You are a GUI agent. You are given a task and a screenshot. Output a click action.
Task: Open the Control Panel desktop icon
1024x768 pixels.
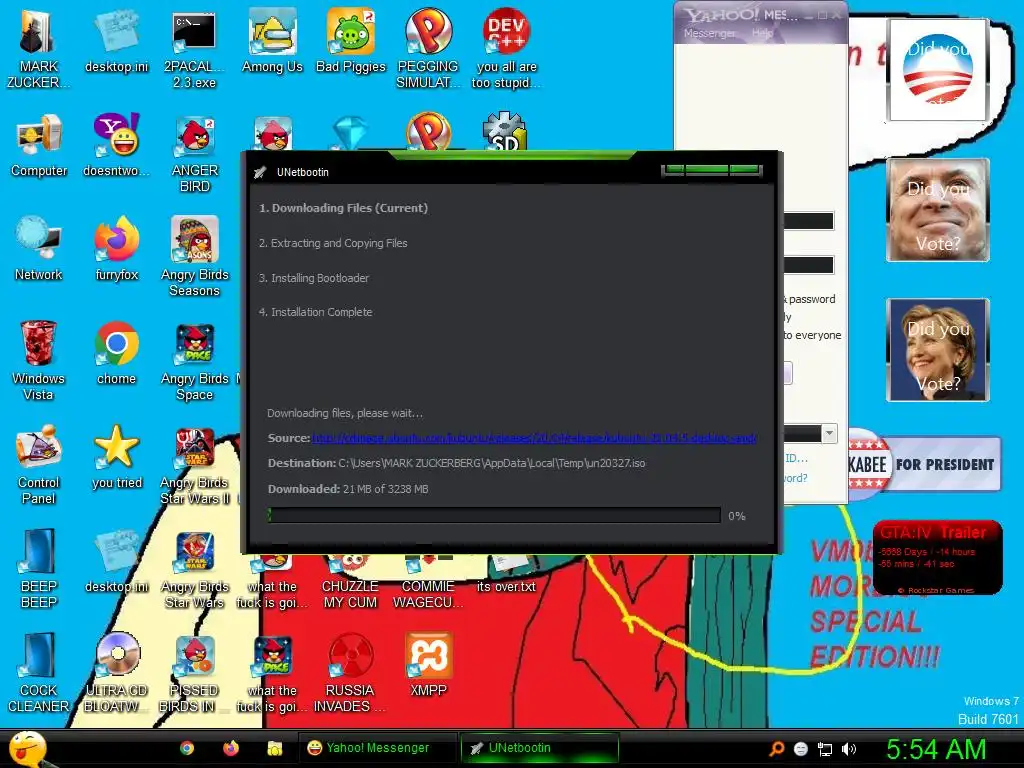(39, 465)
